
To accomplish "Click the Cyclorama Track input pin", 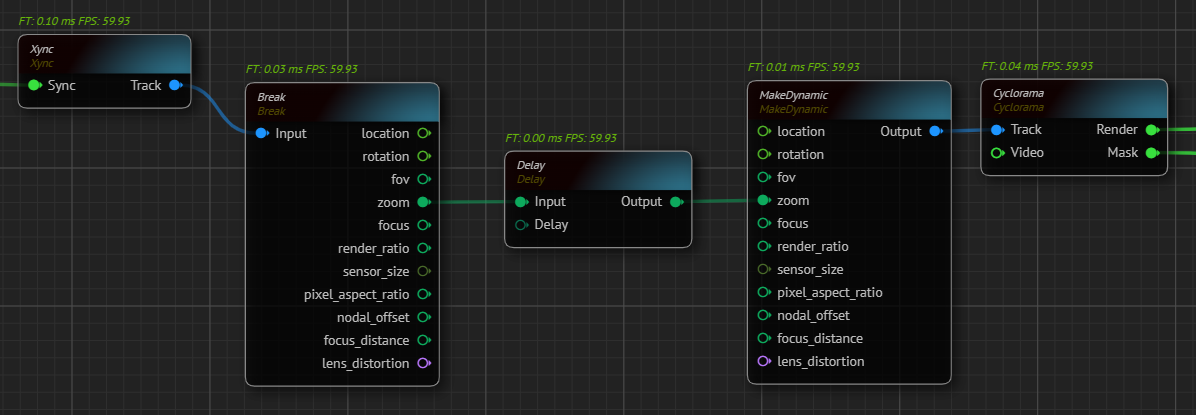I will pos(997,130).
